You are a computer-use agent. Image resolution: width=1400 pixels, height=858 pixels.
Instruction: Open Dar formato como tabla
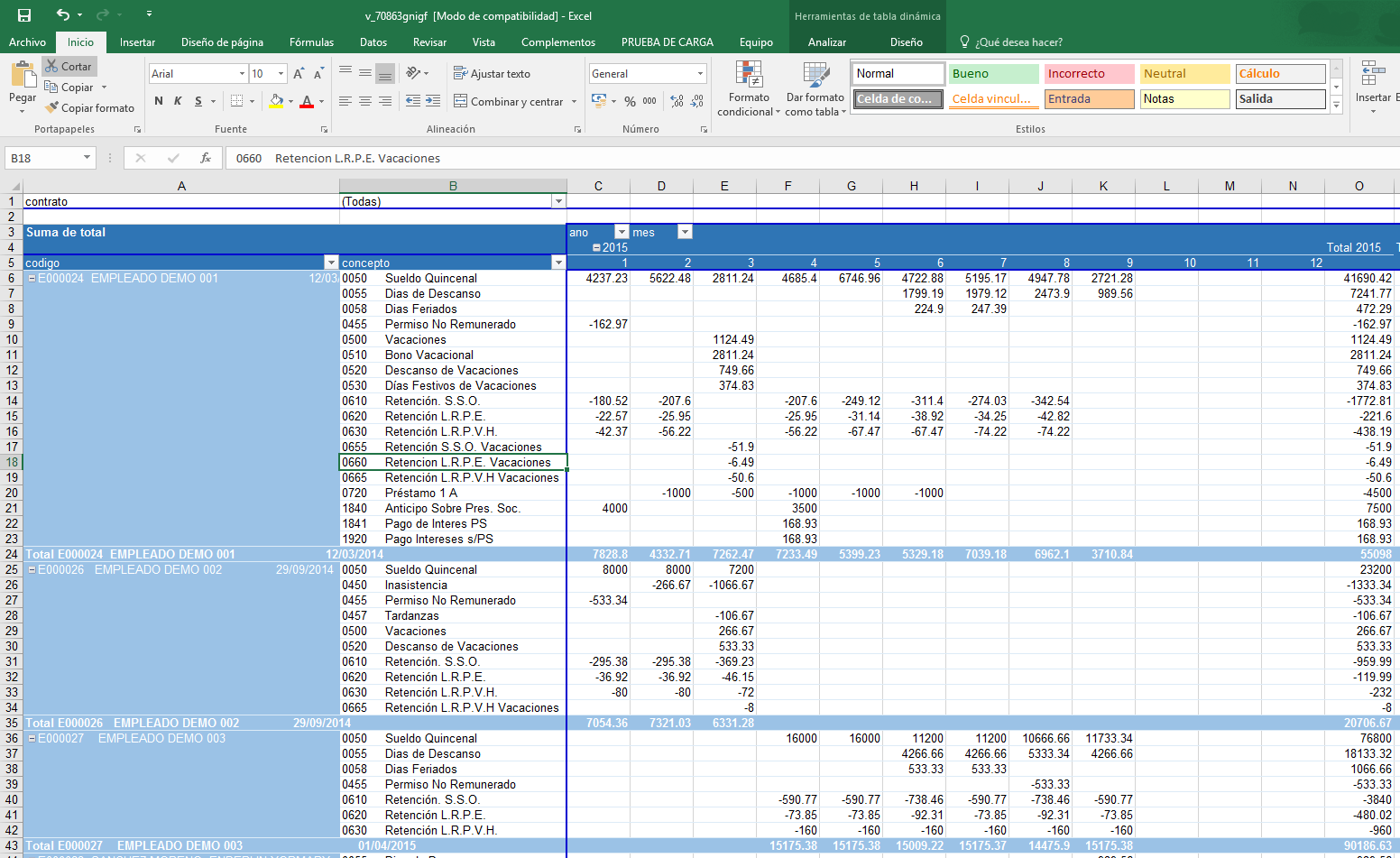(x=815, y=88)
